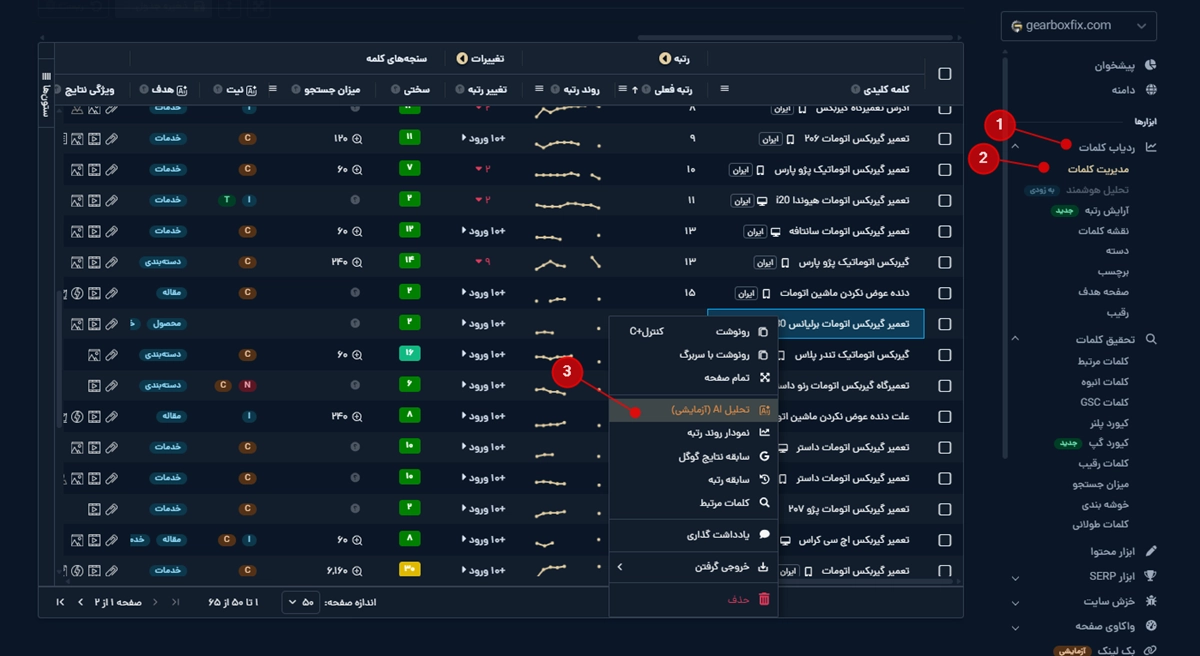Click the full-screen icon beside تمام صفحه
The width and height of the screenshot is (1200, 656).
click(764, 378)
